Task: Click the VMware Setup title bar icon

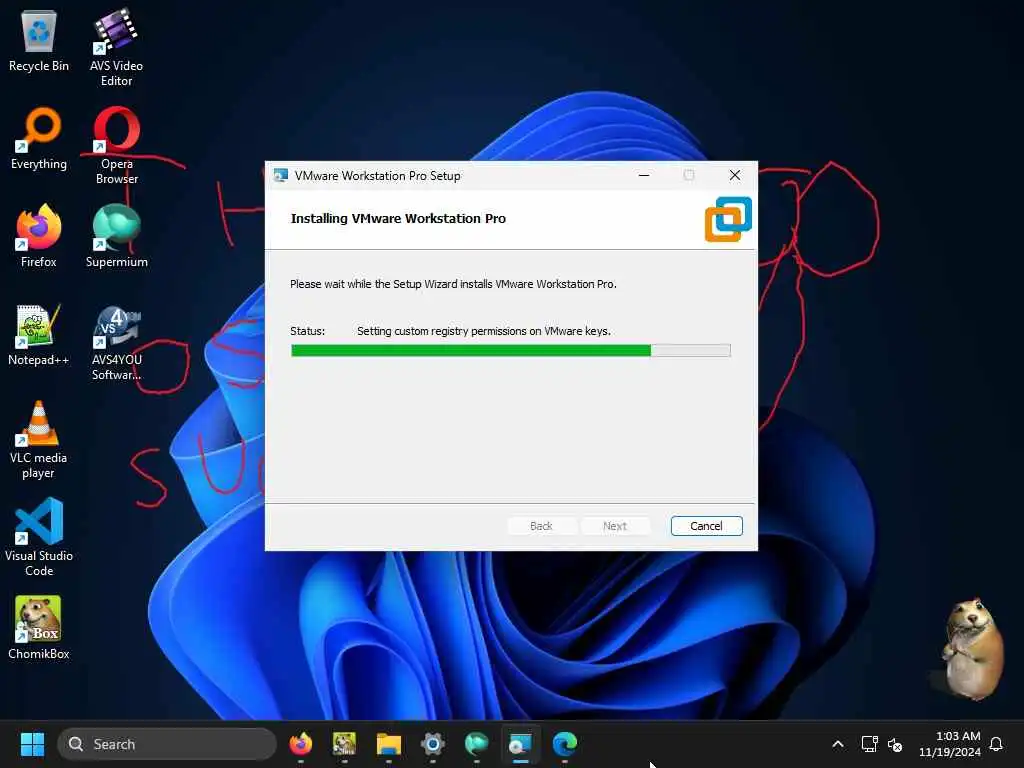Action: point(281,176)
